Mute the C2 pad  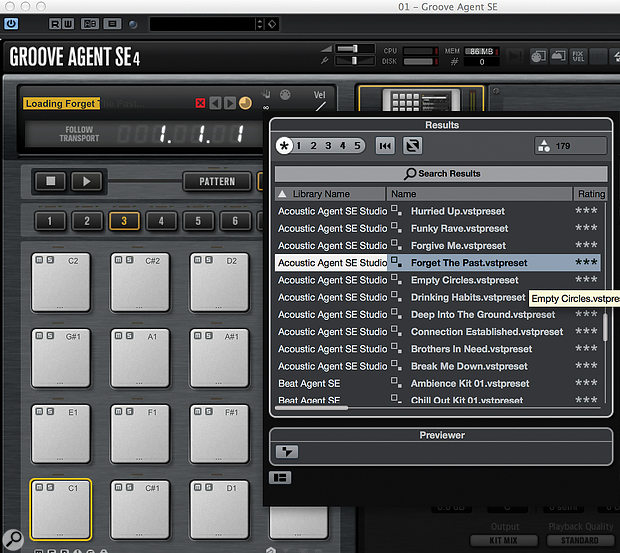pyautogui.click(x=39, y=260)
